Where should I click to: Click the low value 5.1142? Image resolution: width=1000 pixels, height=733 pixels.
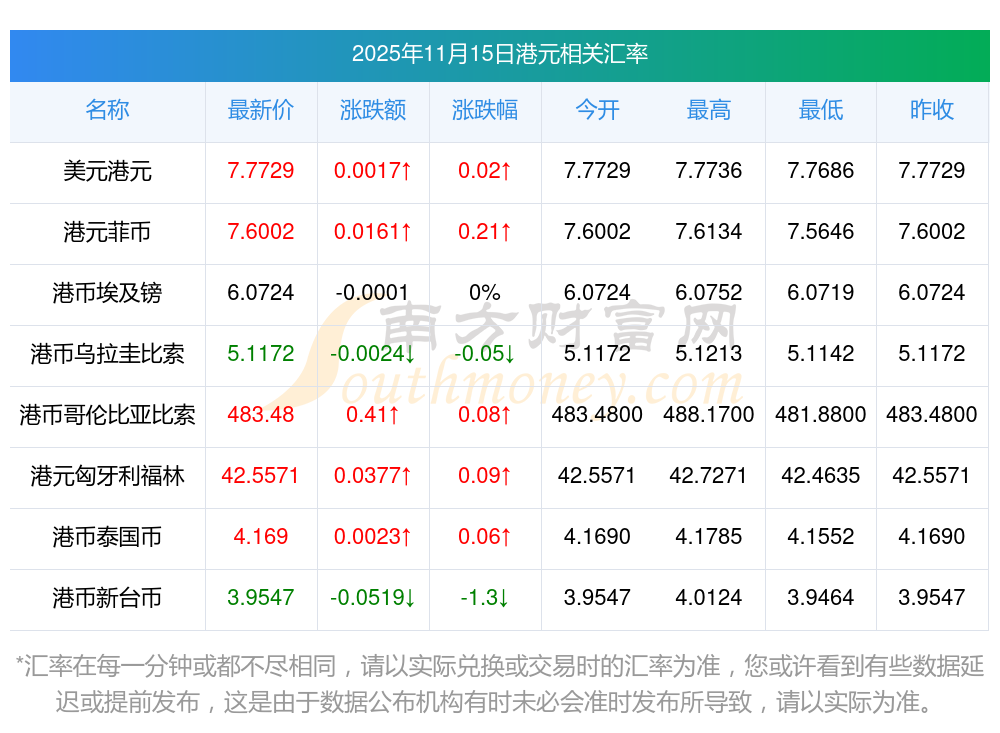coord(821,353)
